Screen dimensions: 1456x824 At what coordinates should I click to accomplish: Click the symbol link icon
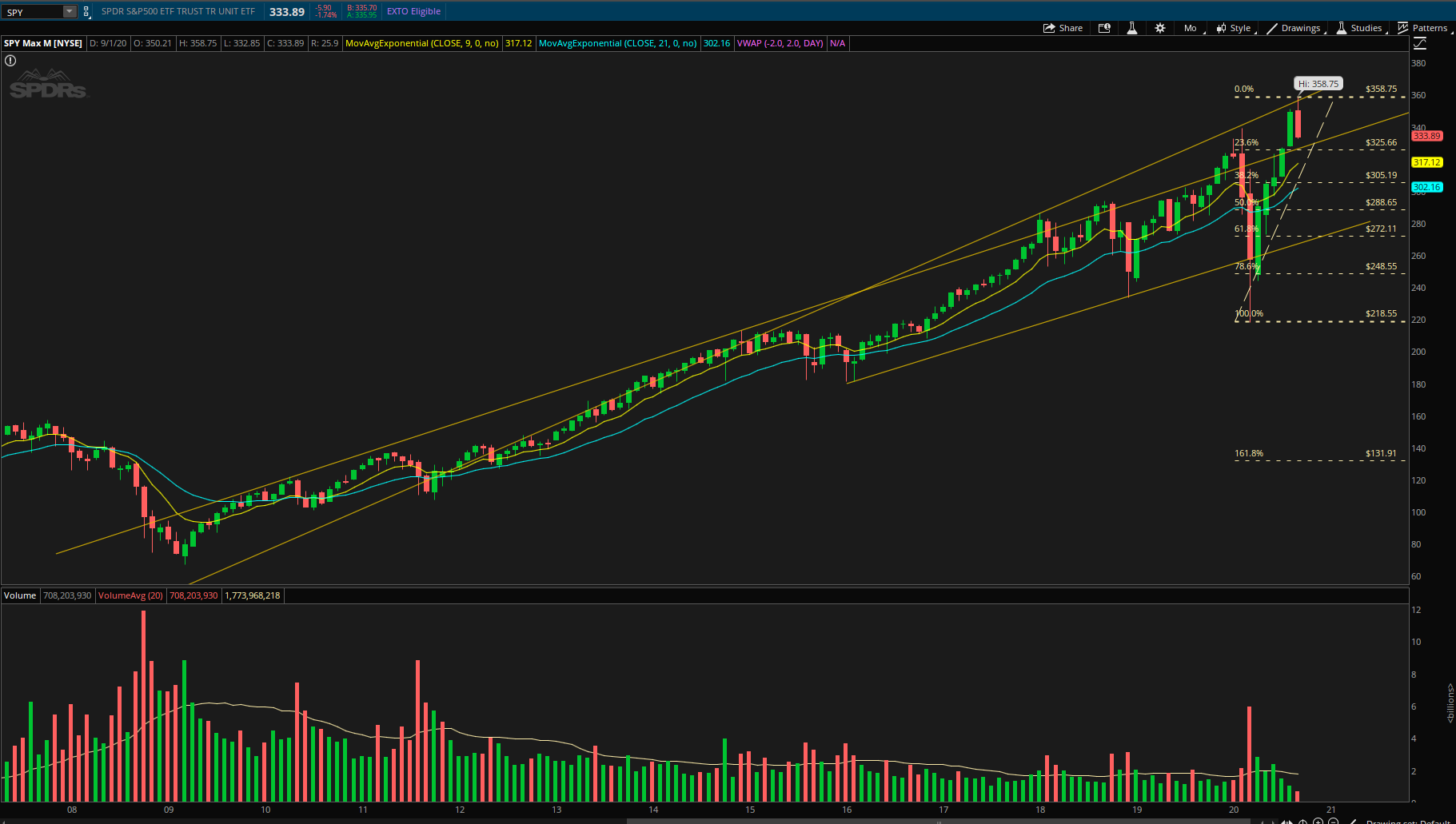(x=86, y=12)
